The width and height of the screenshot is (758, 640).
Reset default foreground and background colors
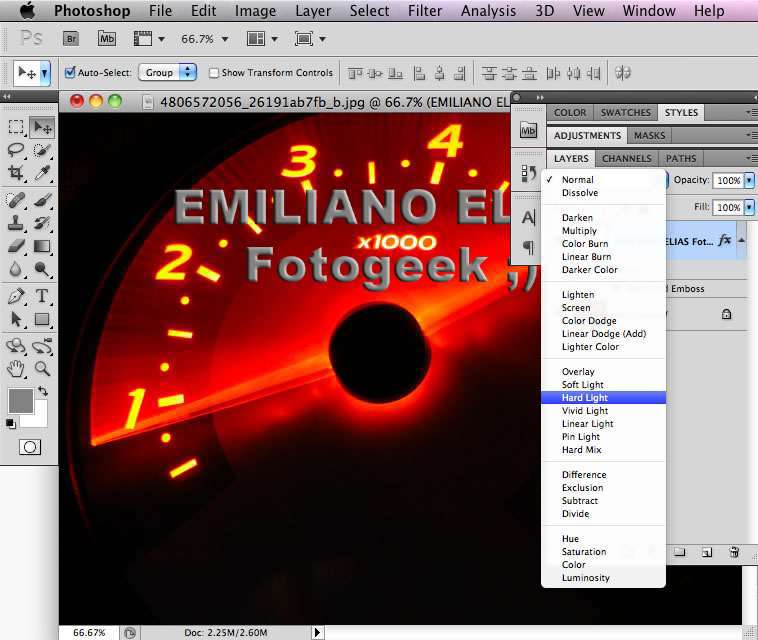coord(11,424)
